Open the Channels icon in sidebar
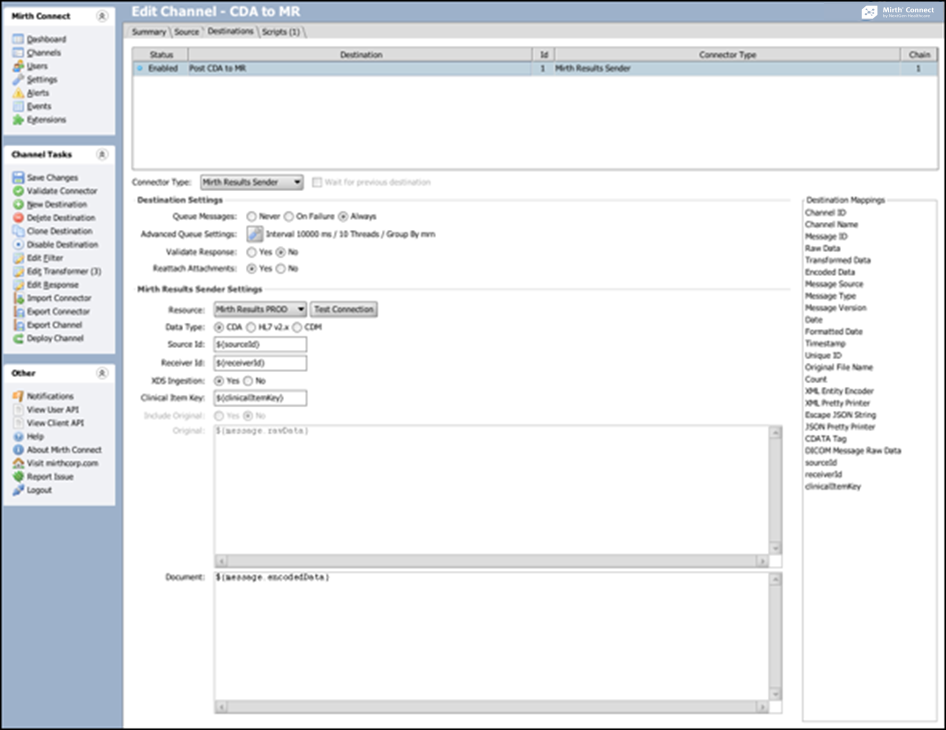946x730 pixels. click(18, 53)
